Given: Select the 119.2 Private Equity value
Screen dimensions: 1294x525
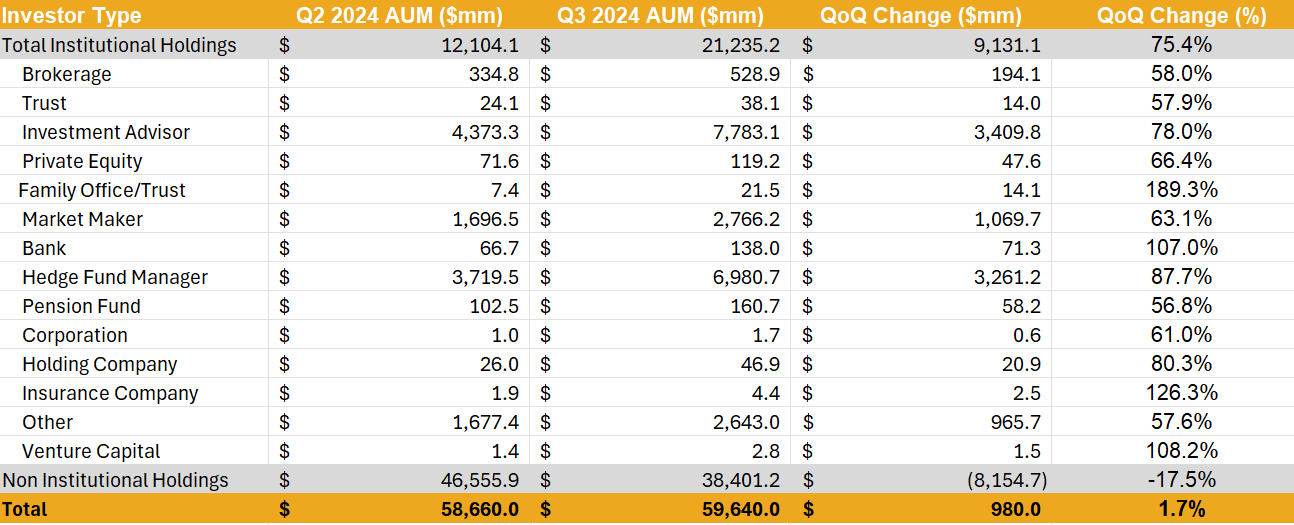Looking at the screenshot, I should (x=757, y=161).
